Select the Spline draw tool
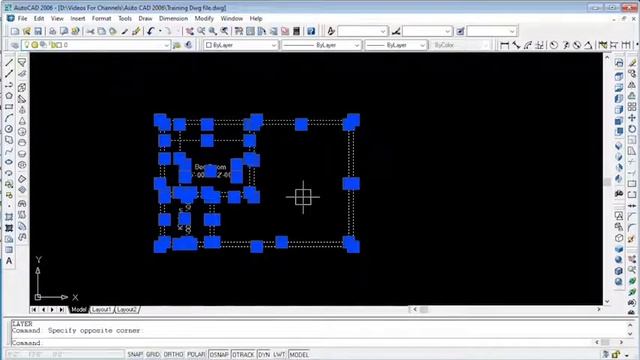Image resolution: width=640 pixels, height=360 pixels. [9, 151]
